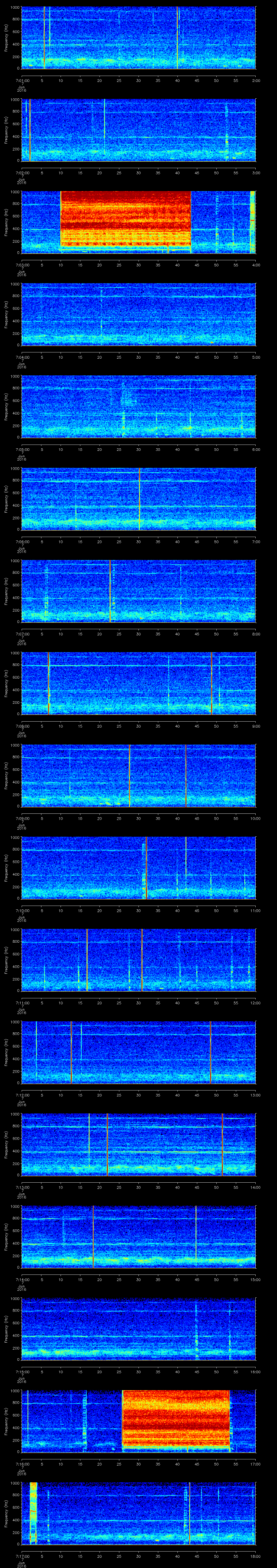Click the '7:14:00' start time label
This screenshot has width=277, height=1568.
coord(22,1279)
